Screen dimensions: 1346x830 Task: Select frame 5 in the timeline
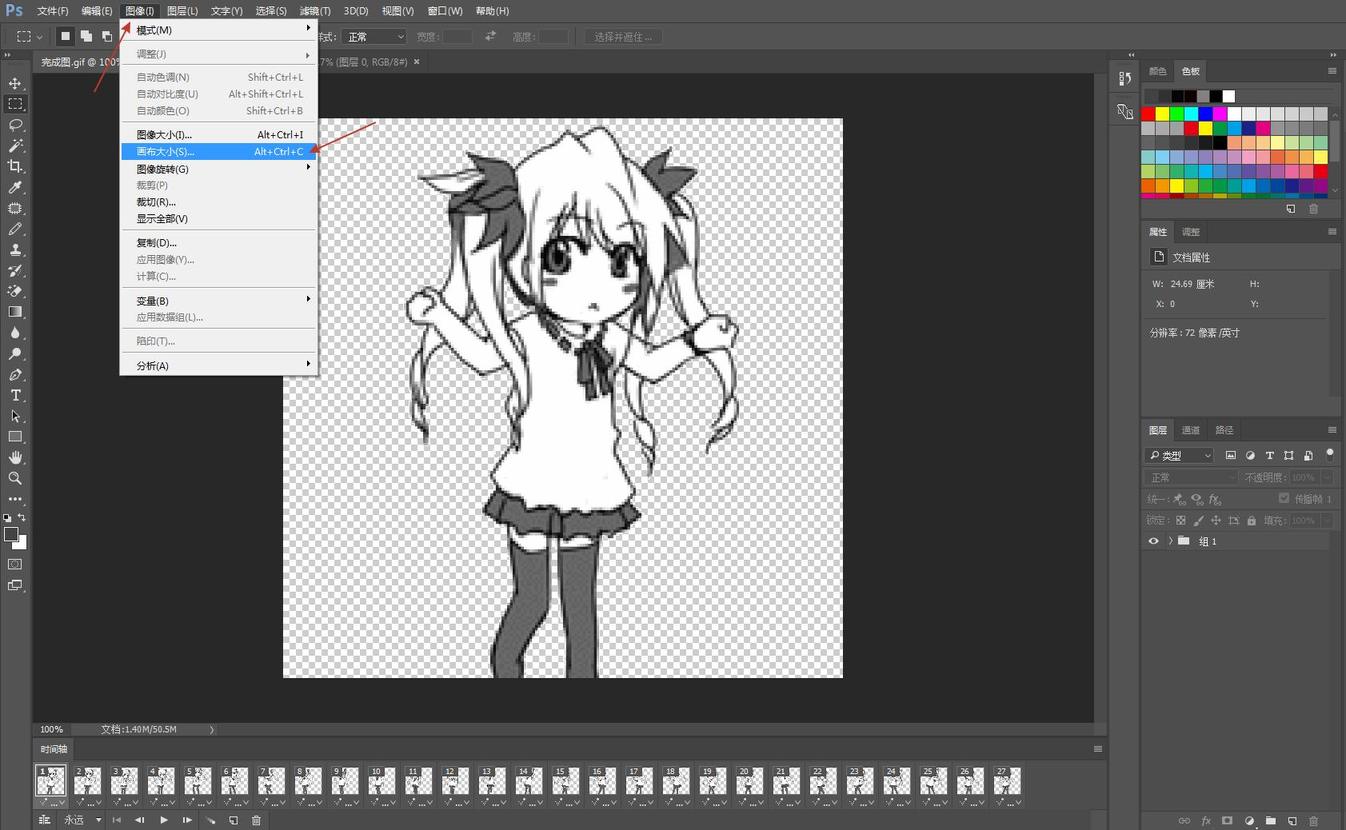click(197, 781)
